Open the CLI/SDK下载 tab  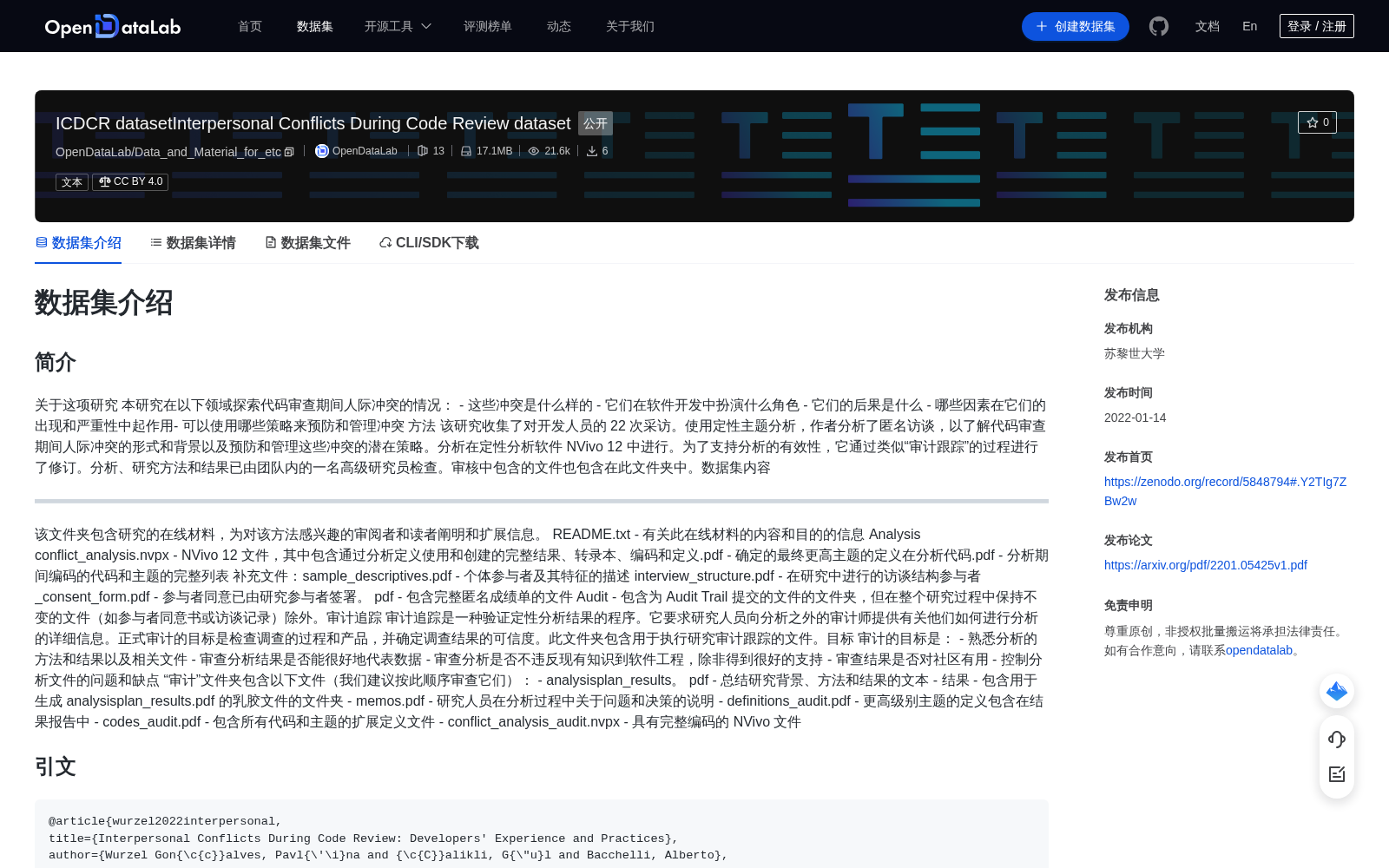coord(429,243)
